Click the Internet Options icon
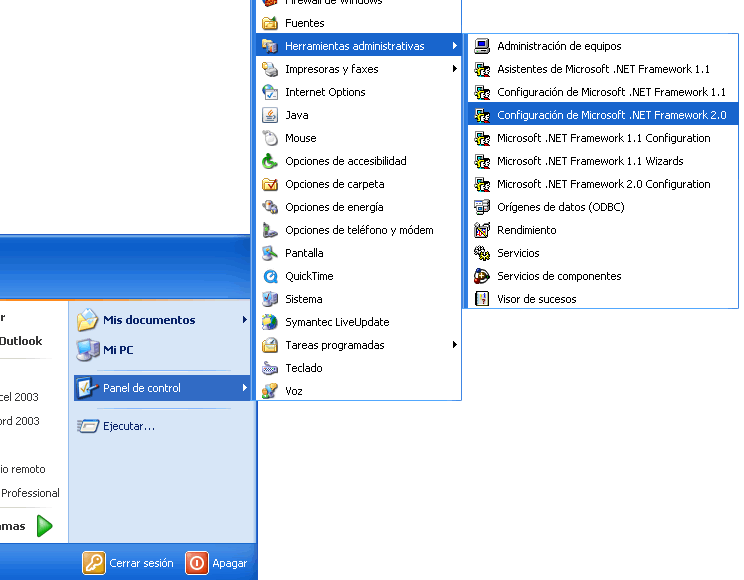 click(x=270, y=92)
